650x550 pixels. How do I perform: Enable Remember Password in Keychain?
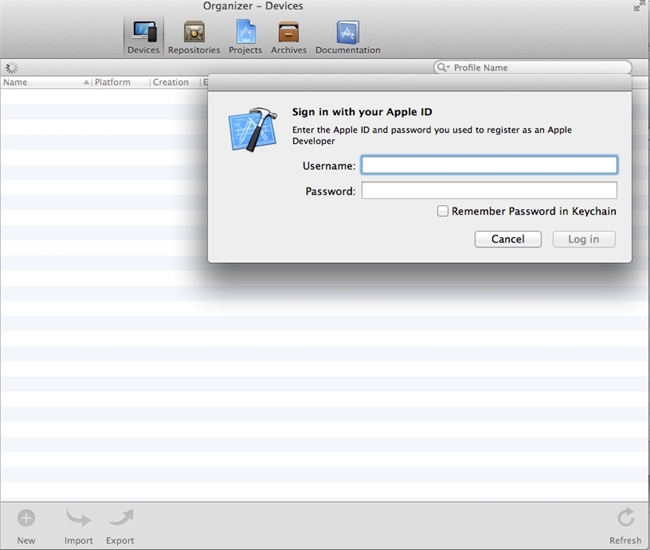pos(442,211)
